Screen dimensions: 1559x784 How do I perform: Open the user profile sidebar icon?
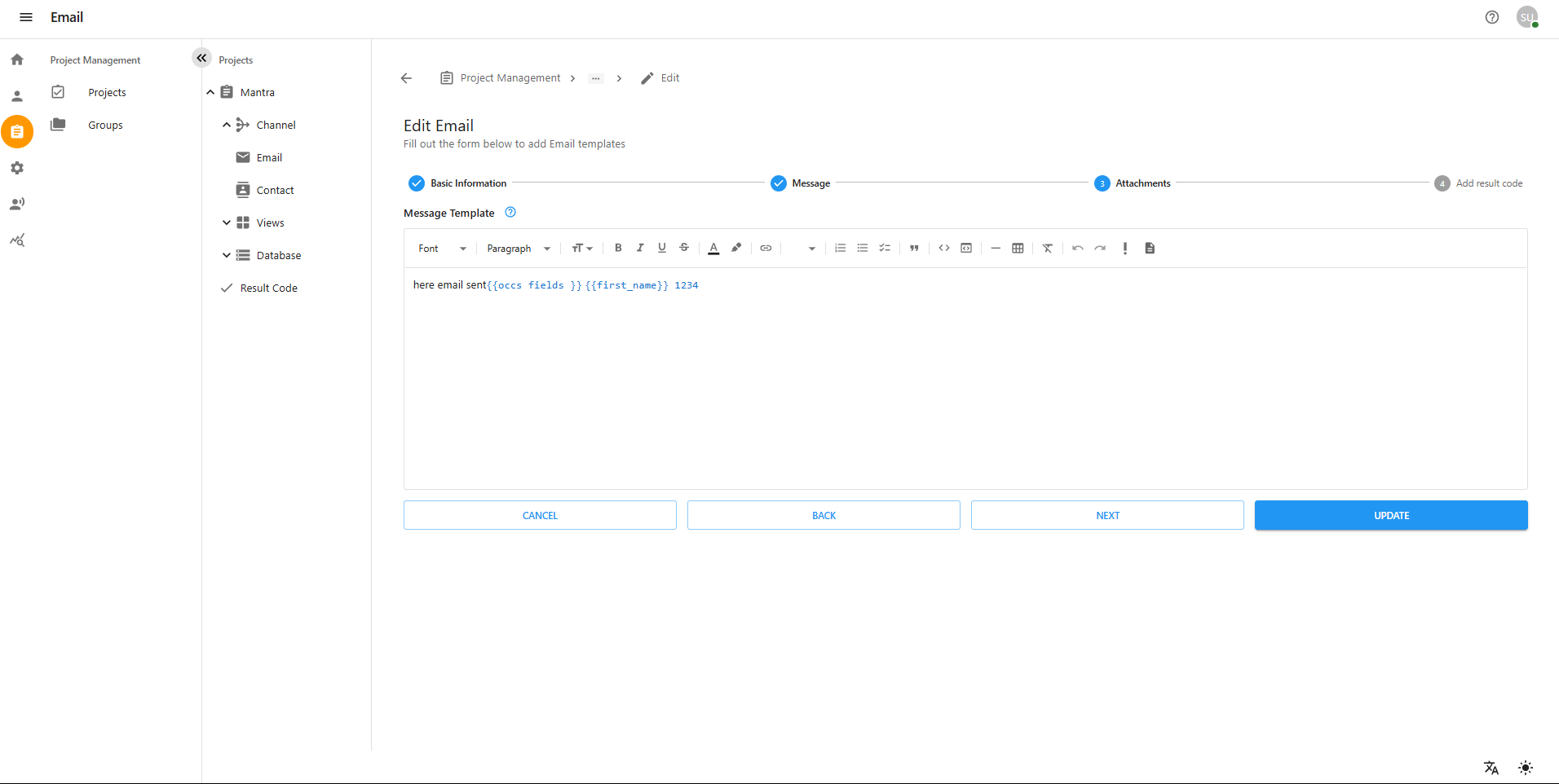click(17, 96)
